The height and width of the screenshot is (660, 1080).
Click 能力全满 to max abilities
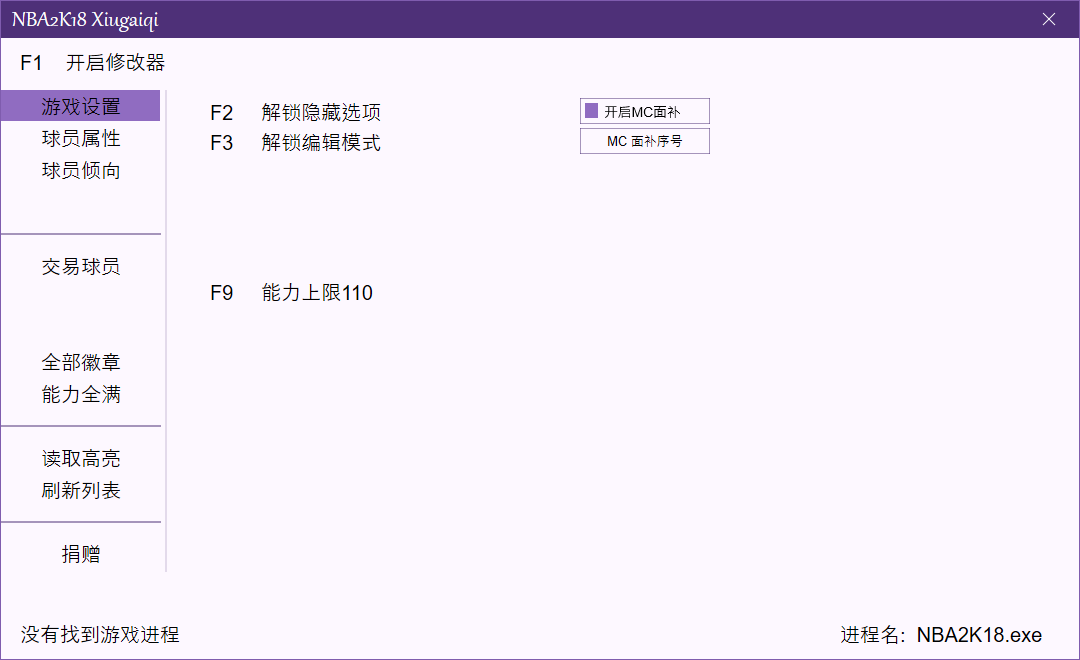coord(81,395)
